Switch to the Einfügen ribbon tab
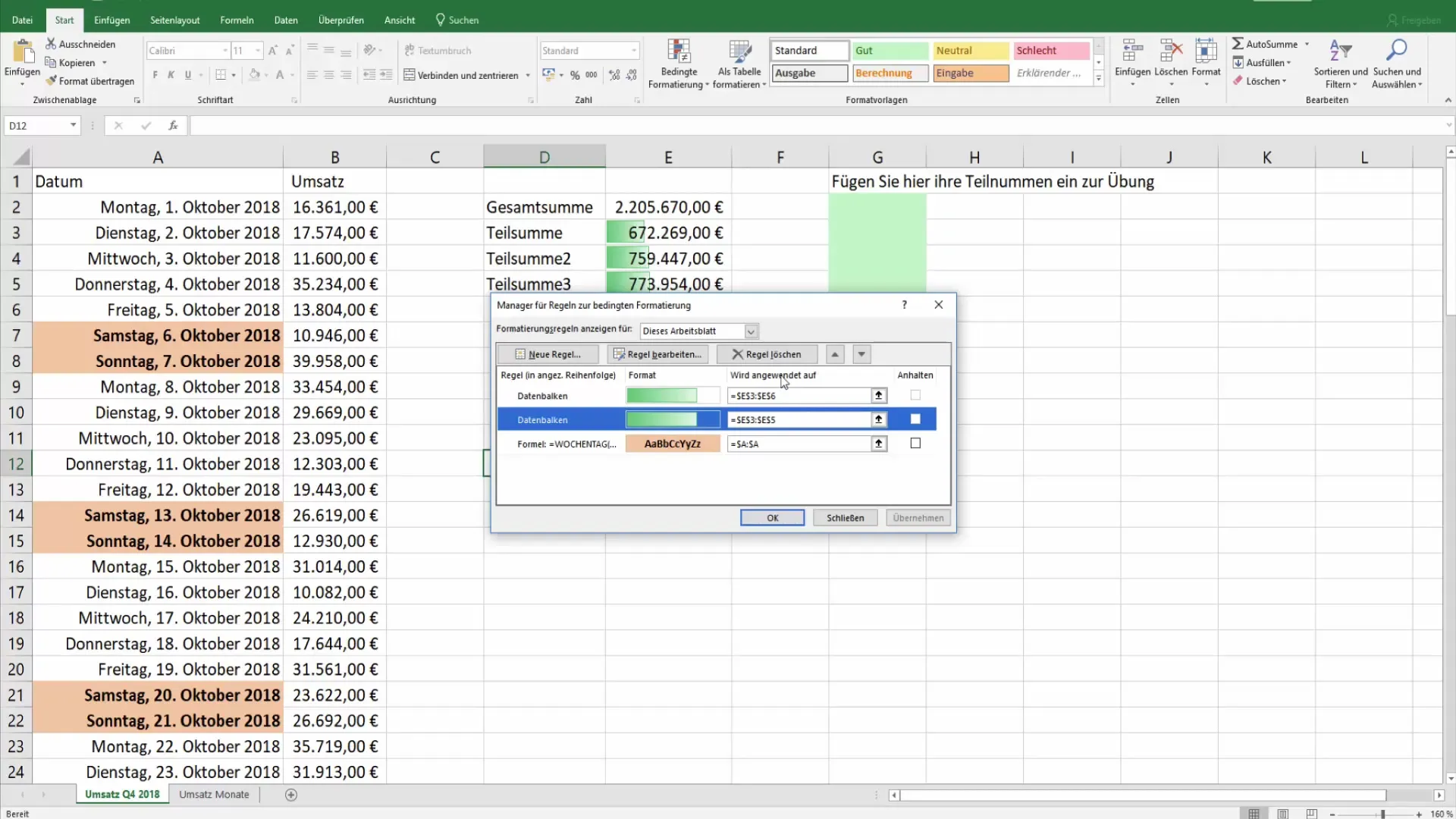 point(111,20)
